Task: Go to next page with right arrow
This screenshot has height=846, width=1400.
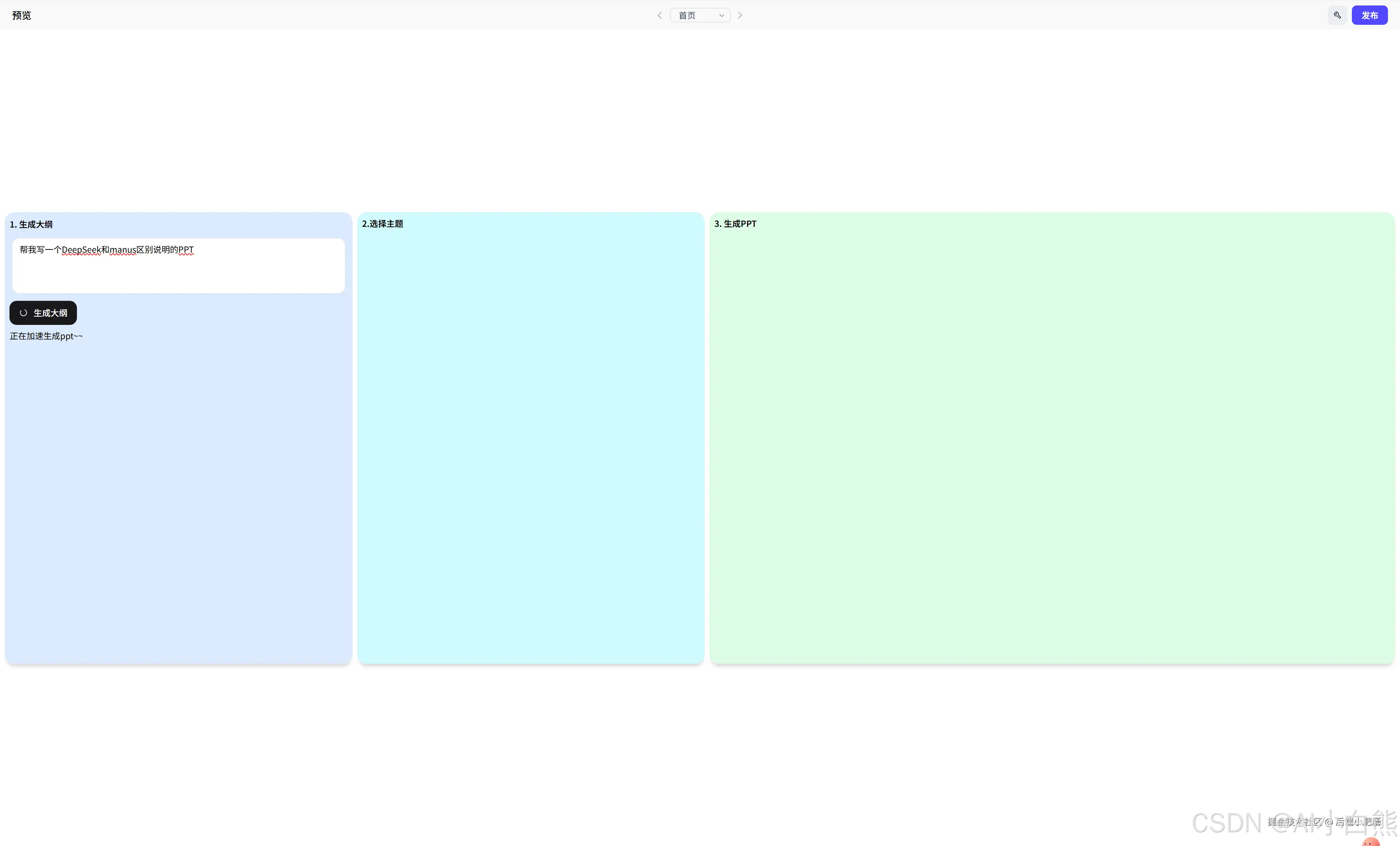Action: tap(740, 15)
